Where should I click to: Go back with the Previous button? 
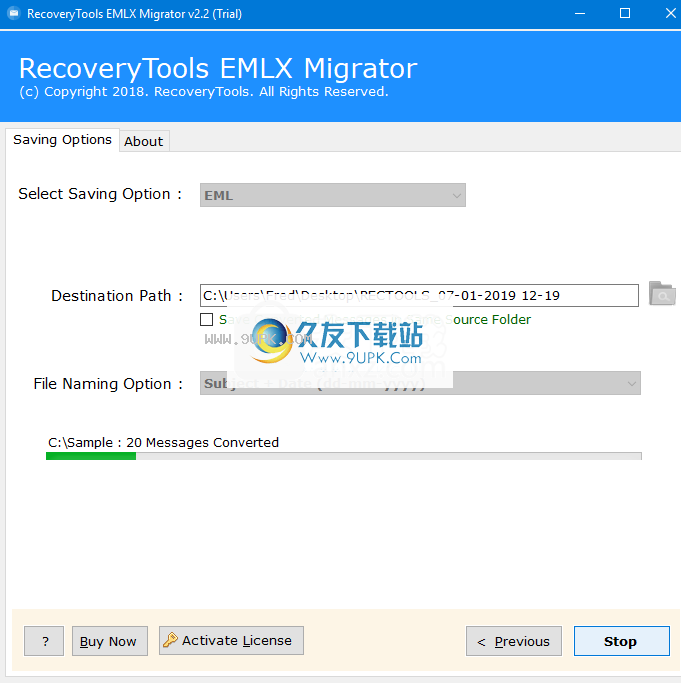(514, 641)
